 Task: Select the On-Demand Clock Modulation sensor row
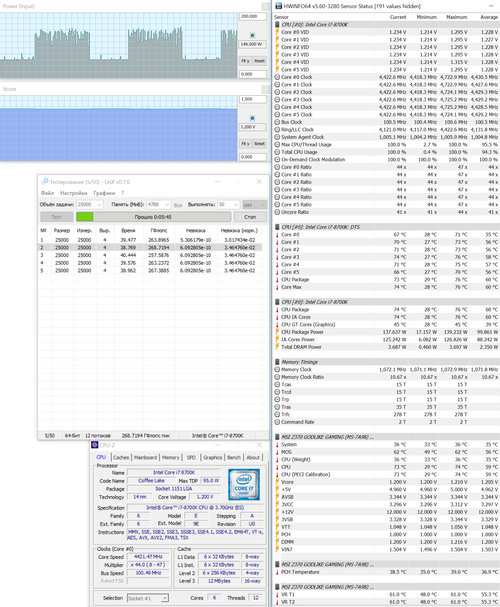click(x=386, y=159)
